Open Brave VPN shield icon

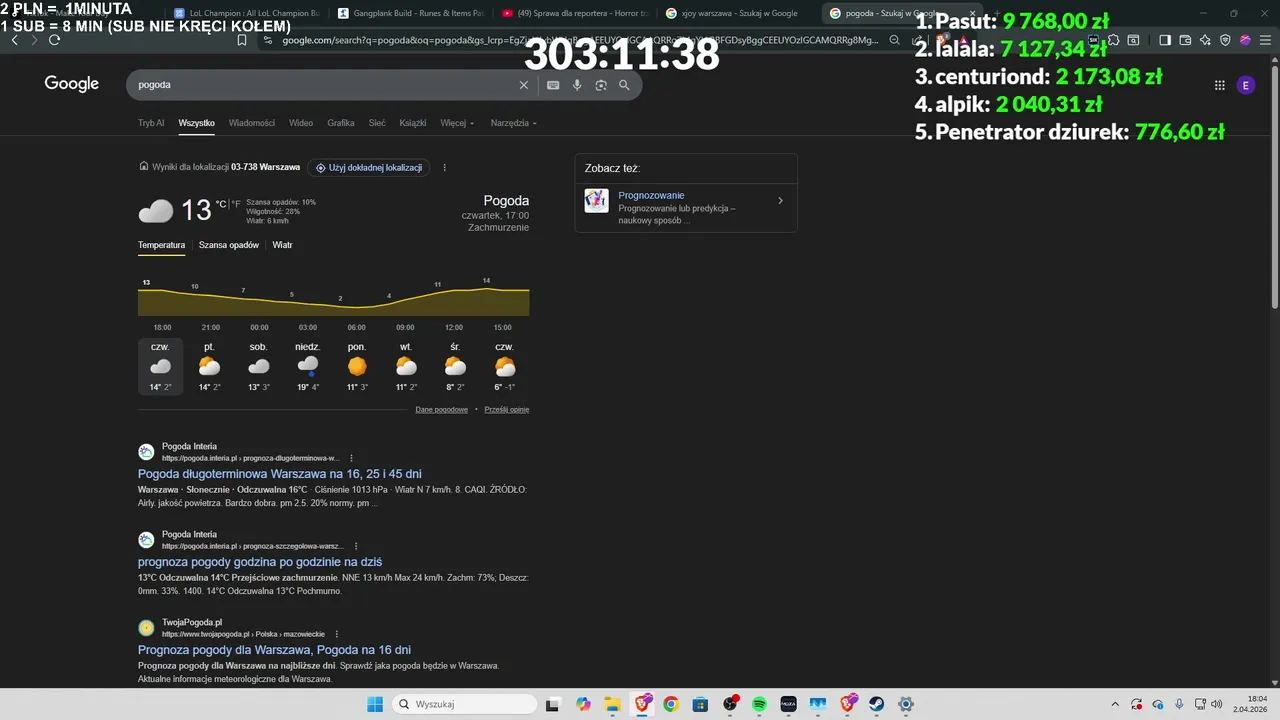(1225, 40)
